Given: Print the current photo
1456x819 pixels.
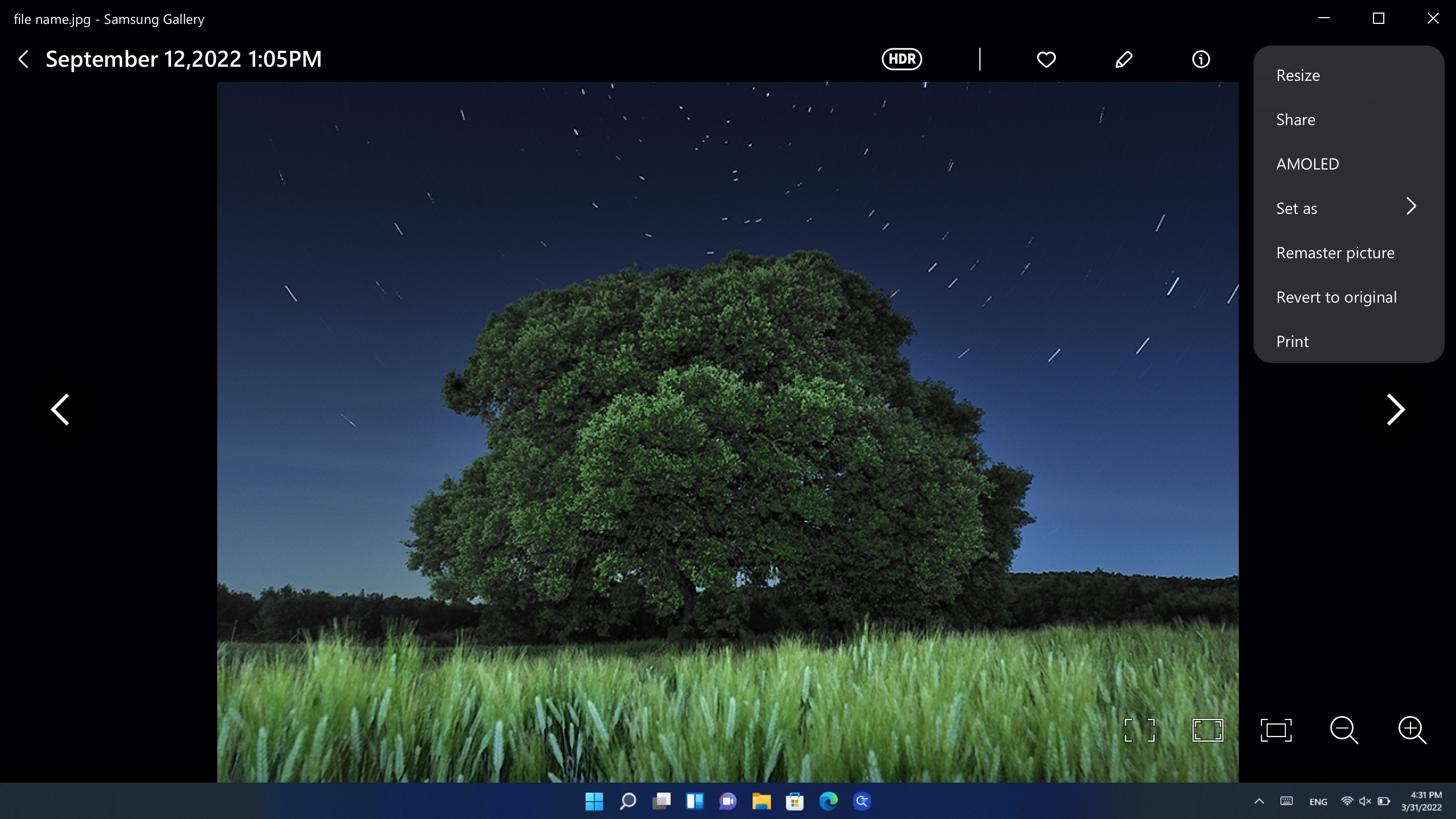Looking at the screenshot, I should point(1292,341).
